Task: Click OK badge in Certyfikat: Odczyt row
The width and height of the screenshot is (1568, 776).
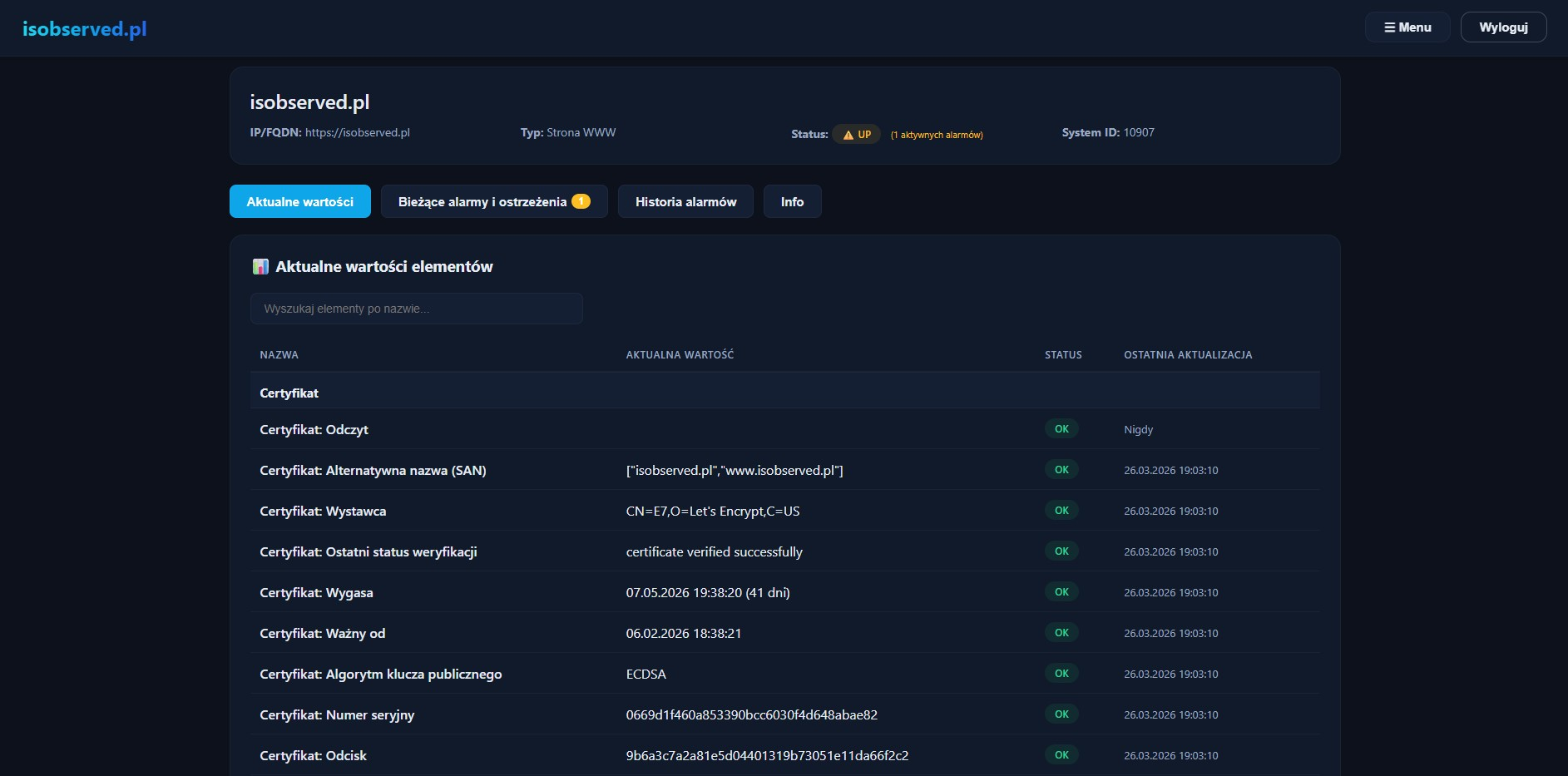Action: click(x=1061, y=428)
